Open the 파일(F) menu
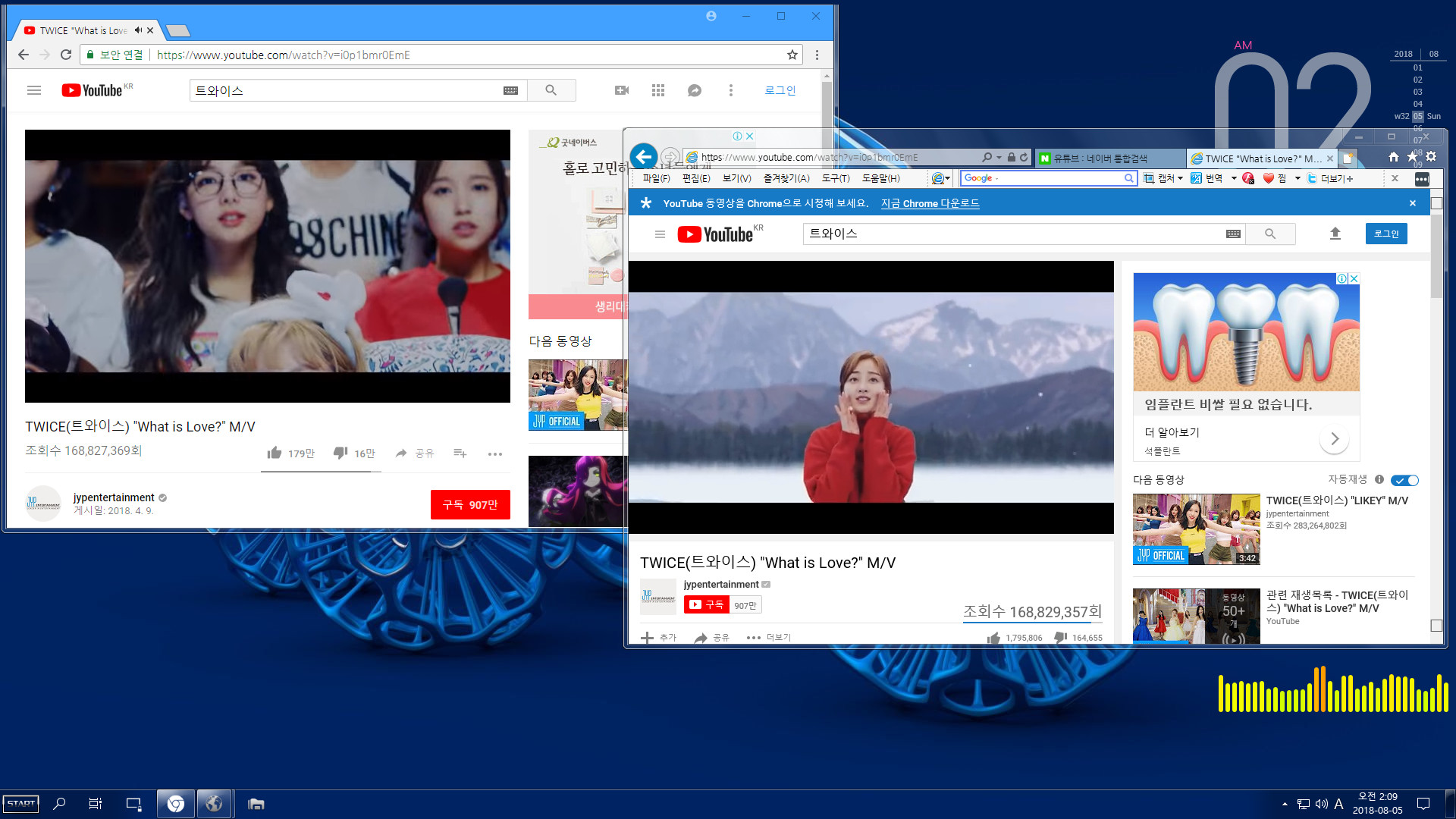This screenshot has width=1456, height=819. coord(657,178)
